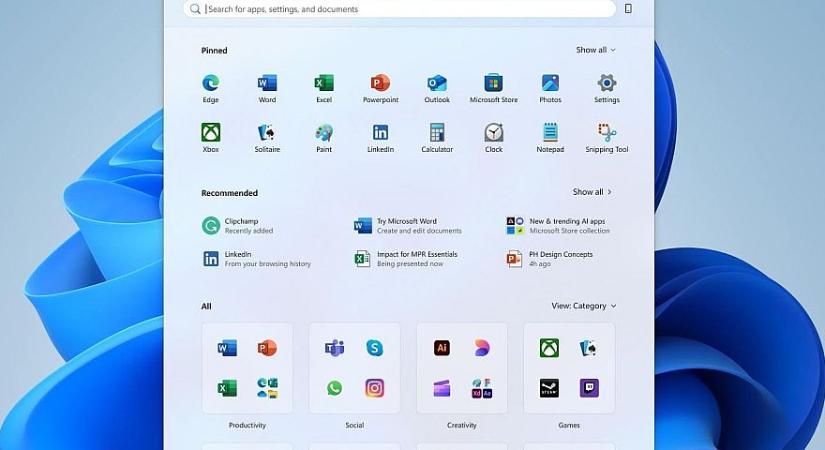Viewport: 825px width, 450px height.
Task: Open Impact for MPR Essentials workbook
Action: coord(406,259)
